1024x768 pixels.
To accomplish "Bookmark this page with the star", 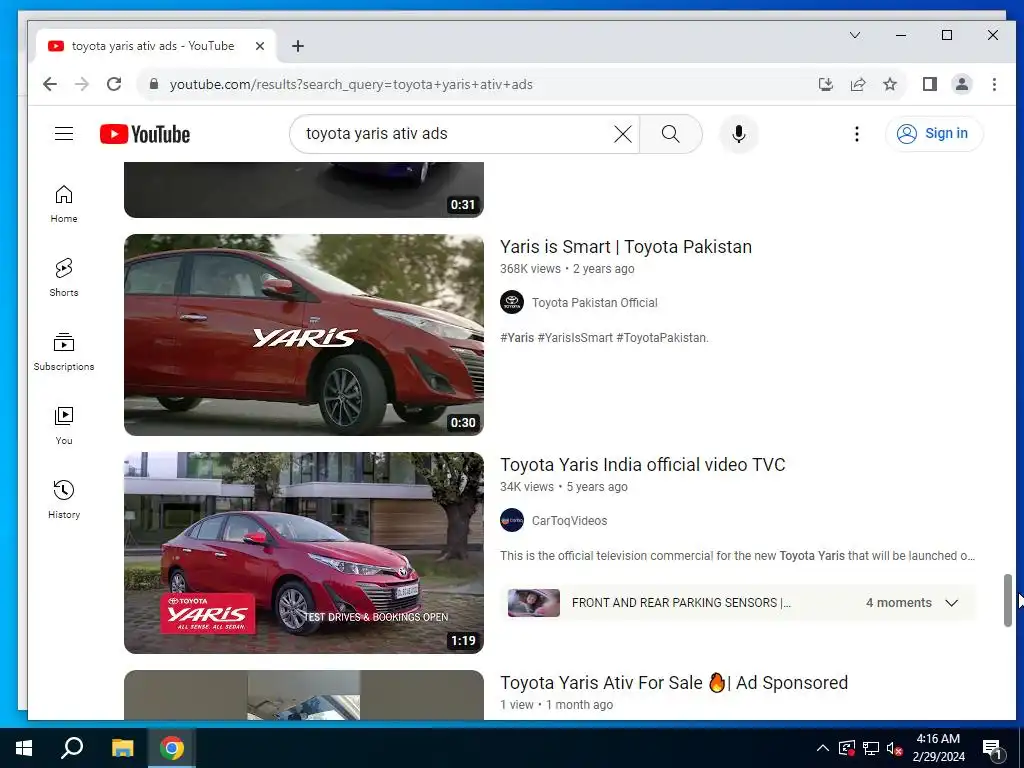I will 890,84.
